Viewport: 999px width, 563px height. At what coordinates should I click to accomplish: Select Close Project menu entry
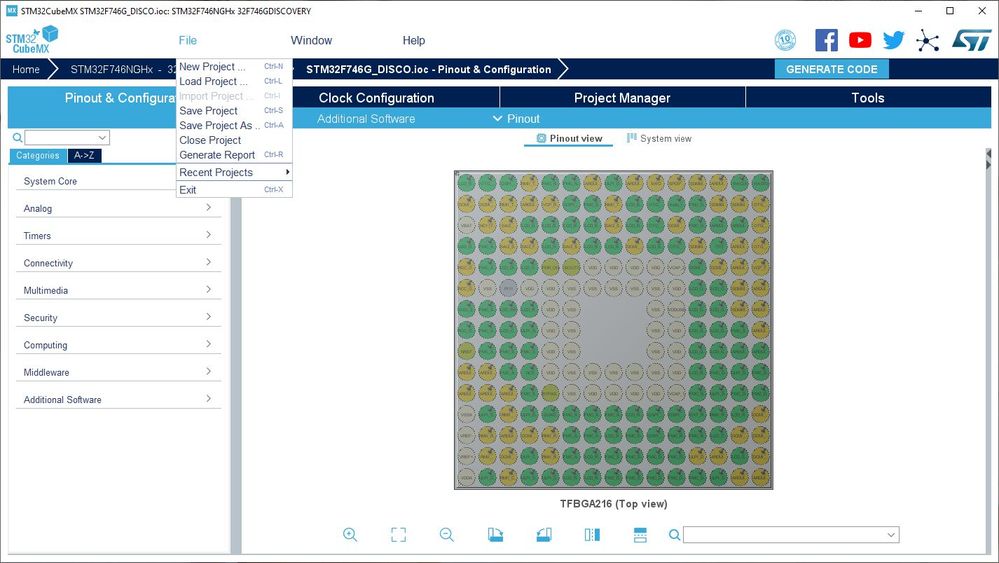click(234, 139)
